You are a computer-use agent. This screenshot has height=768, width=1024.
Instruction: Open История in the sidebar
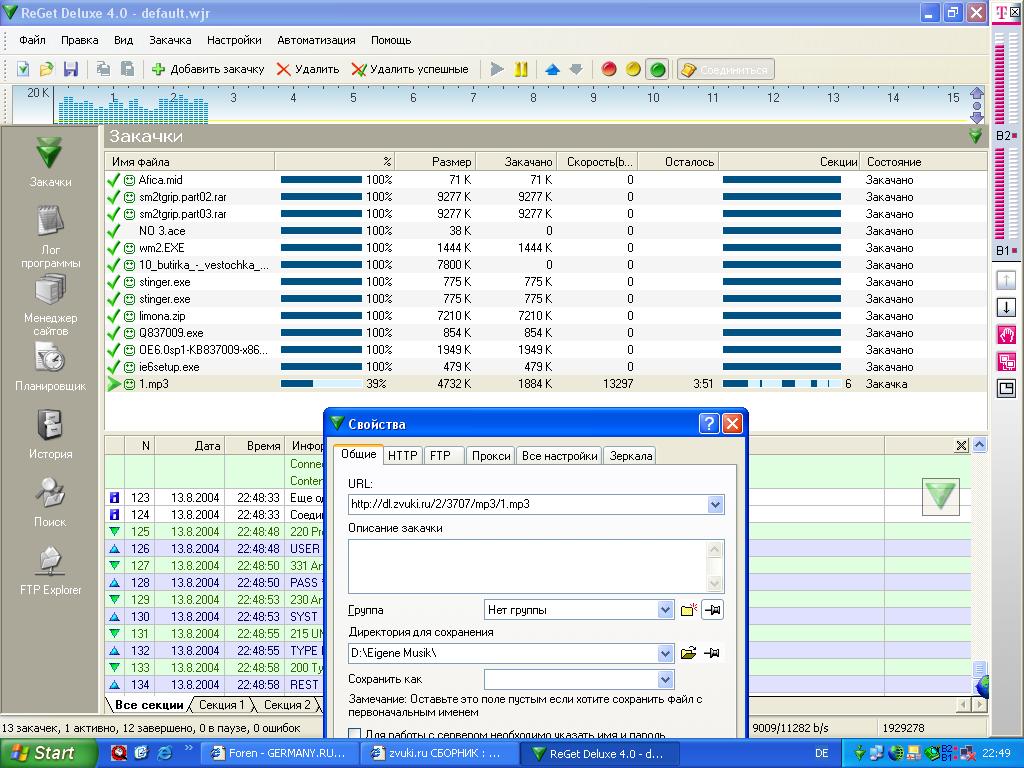pyautogui.click(x=50, y=434)
